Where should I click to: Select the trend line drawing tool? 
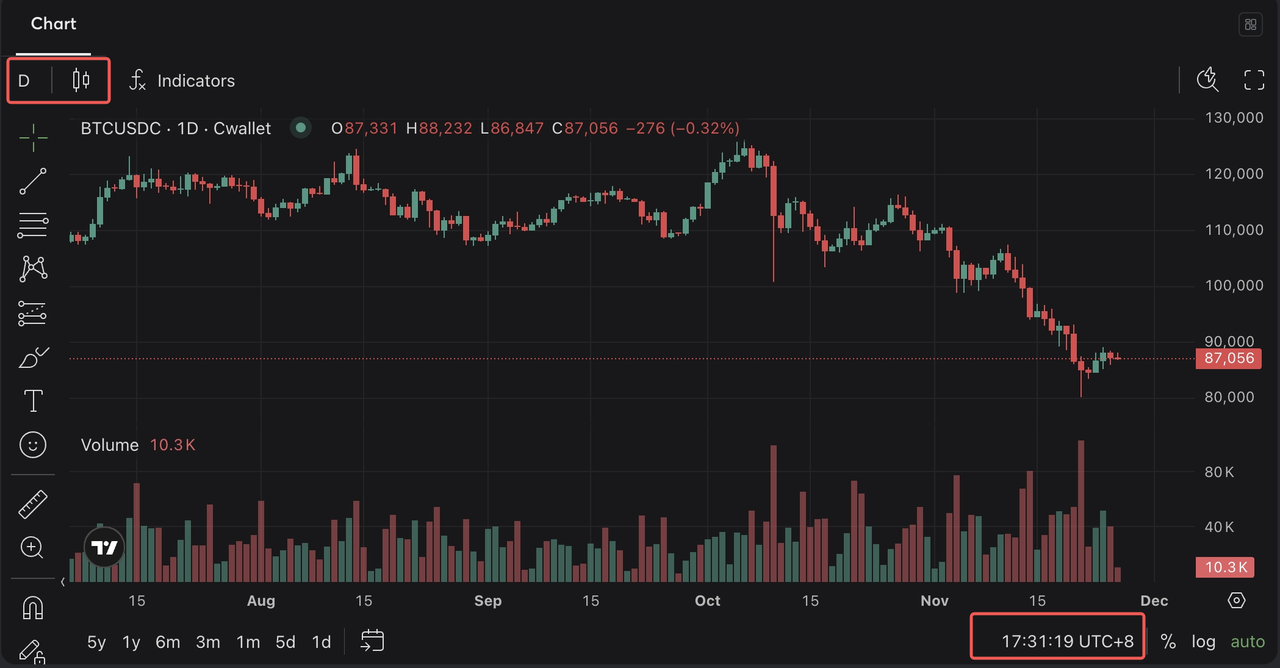tap(33, 181)
